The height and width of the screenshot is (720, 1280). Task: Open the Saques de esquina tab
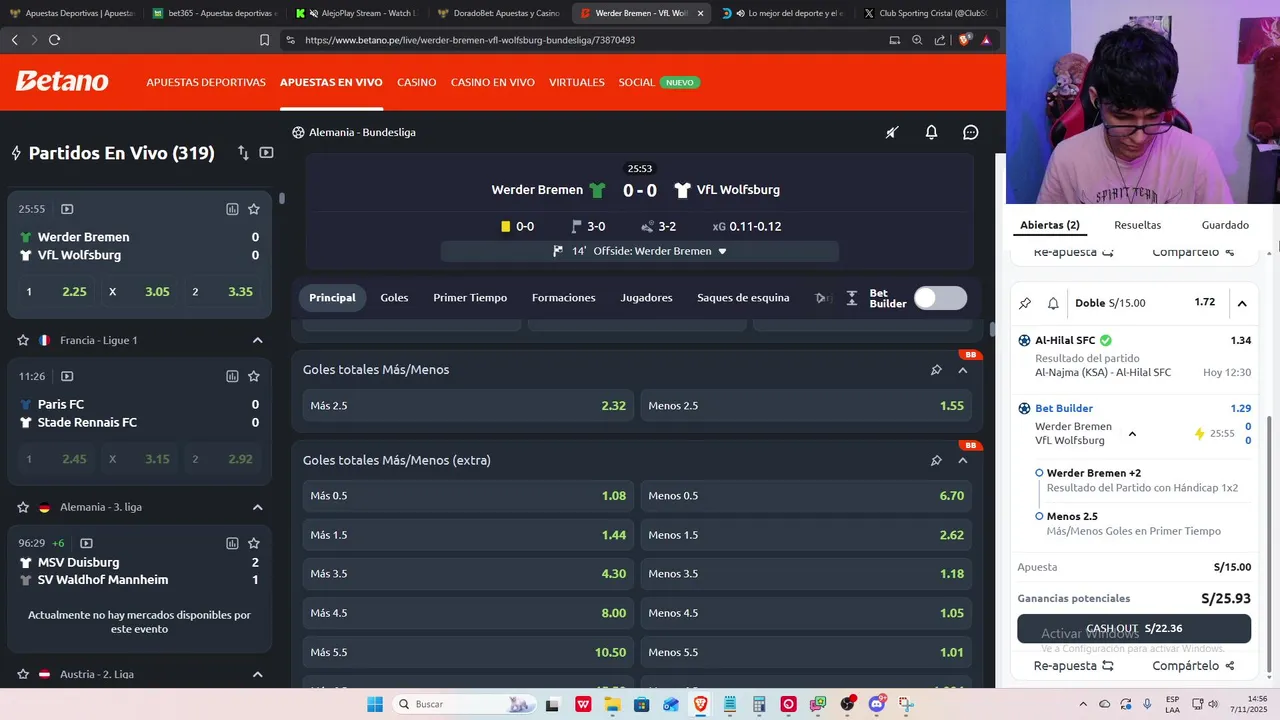click(x=743, y=298)
